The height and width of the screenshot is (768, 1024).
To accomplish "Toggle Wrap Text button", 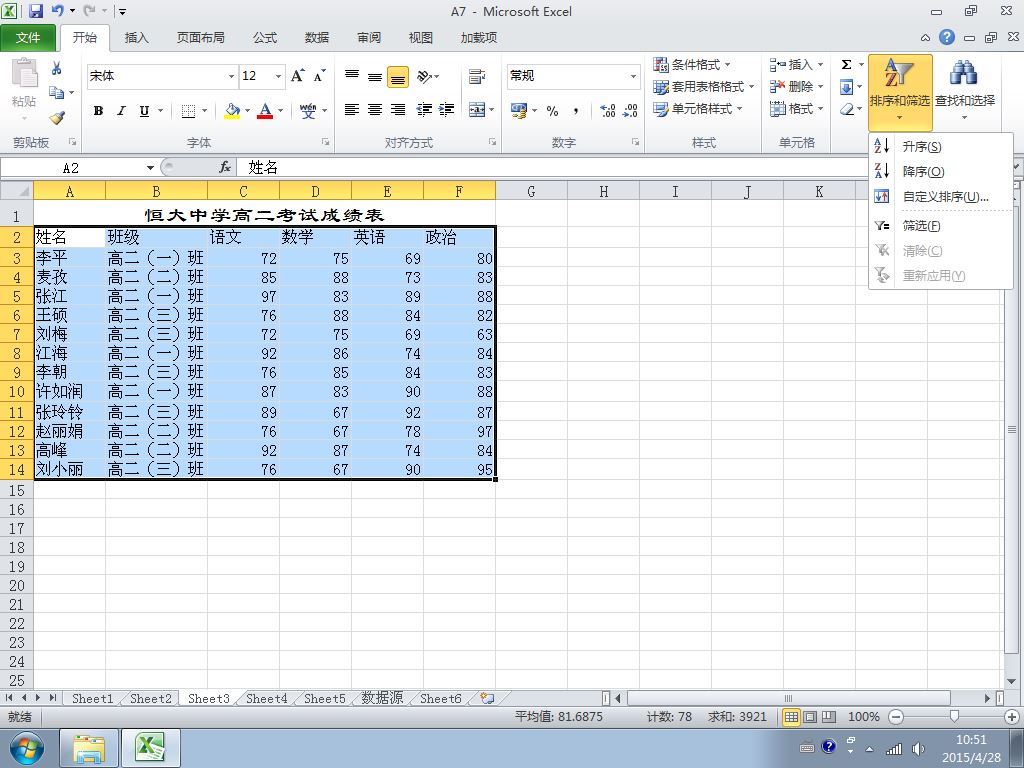I will [477, 76].
